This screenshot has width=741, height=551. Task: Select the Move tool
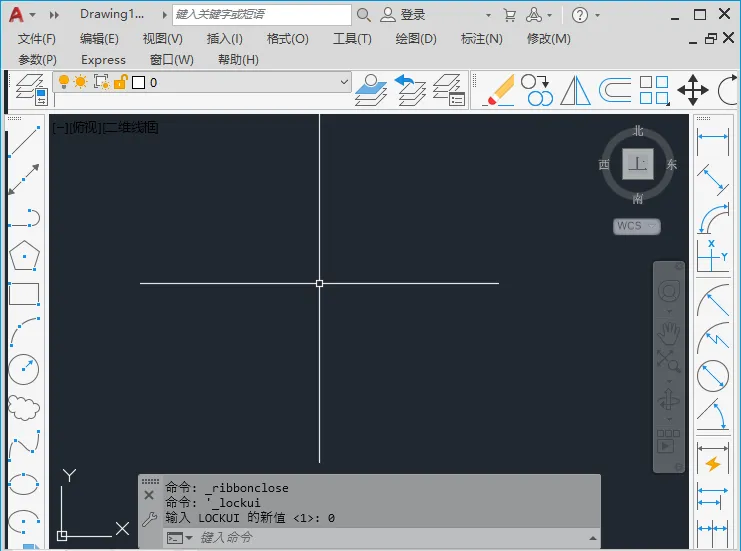(x=693, y=89)
